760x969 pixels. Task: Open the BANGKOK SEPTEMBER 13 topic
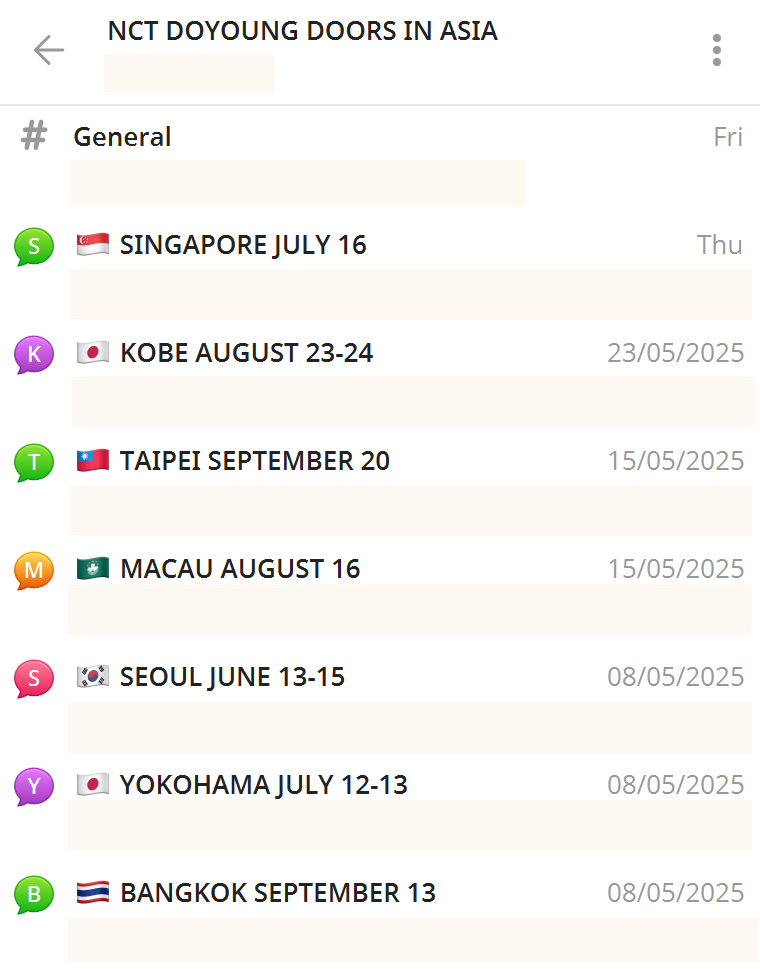click(x=278, y=893)
